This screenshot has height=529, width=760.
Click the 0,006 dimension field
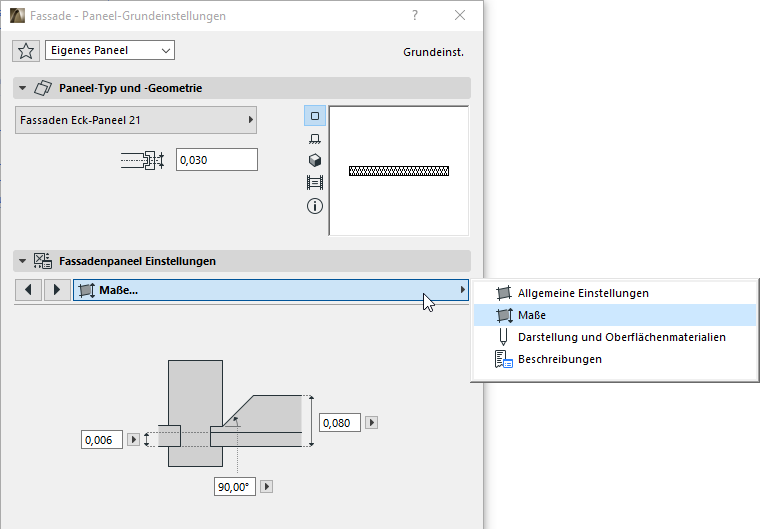(102, 440)
